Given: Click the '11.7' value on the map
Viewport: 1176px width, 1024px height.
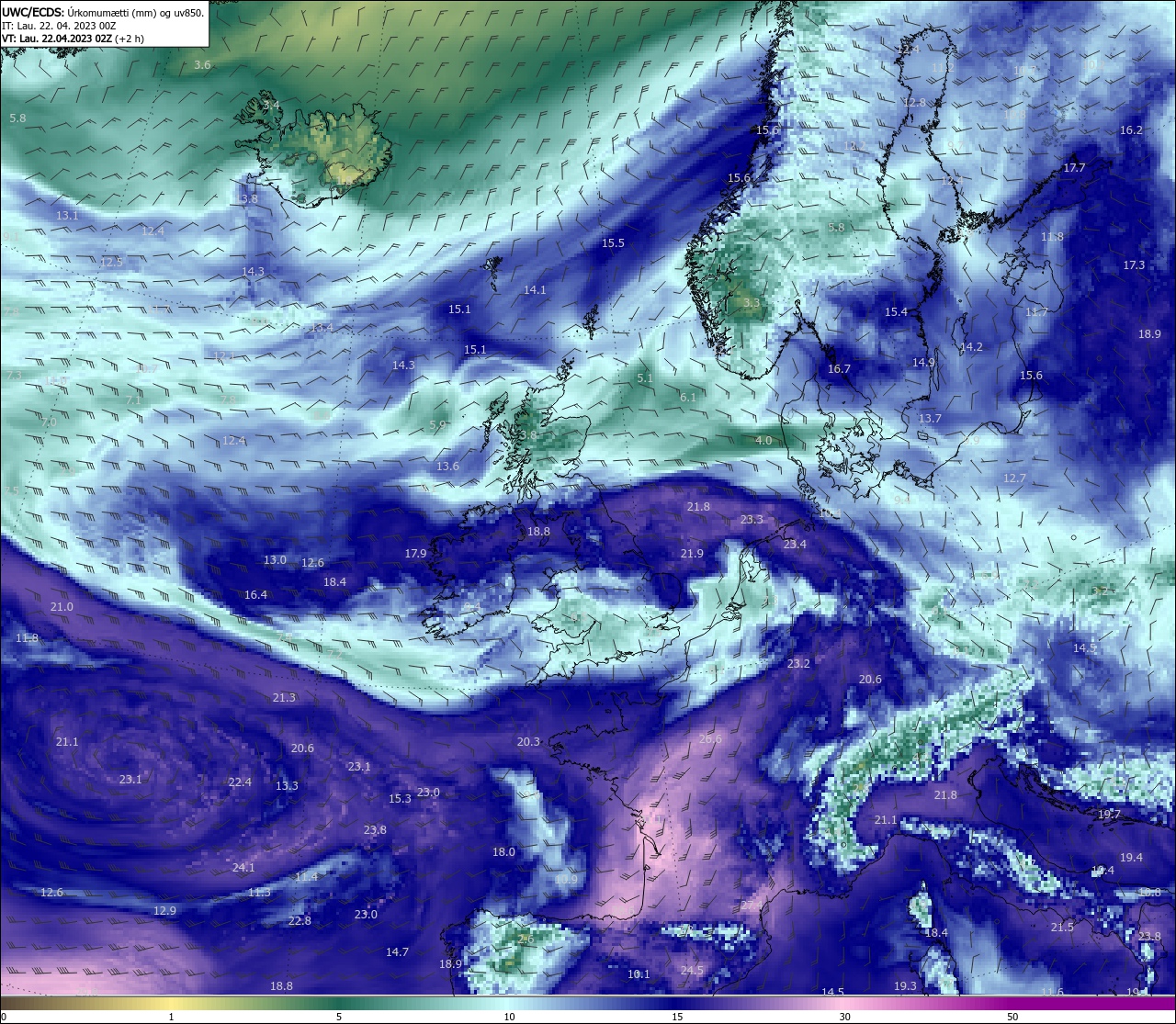Looking at the screenshot, I should (x=1036, y=312).
